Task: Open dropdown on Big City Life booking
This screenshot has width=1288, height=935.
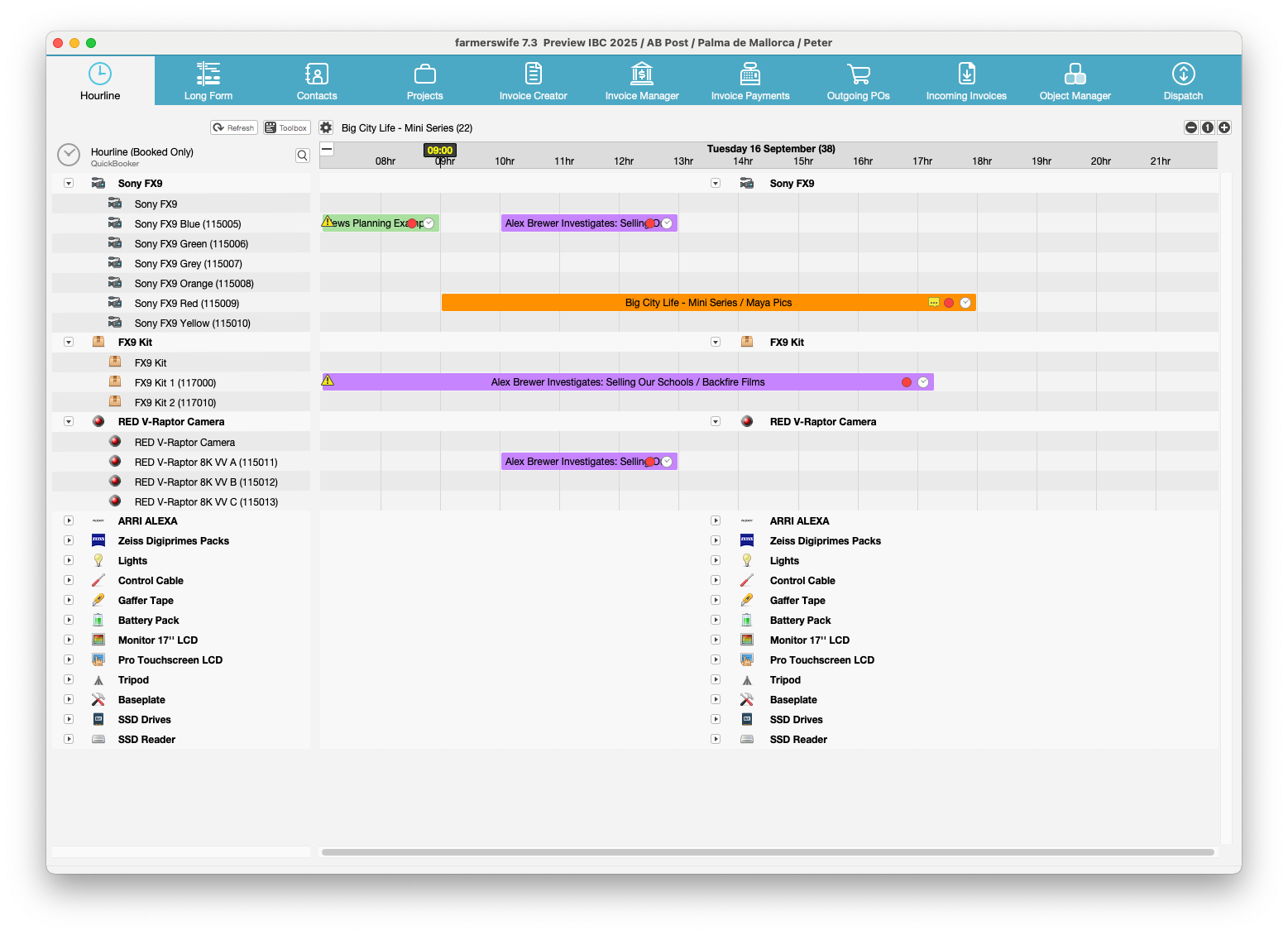Action: [x=965, y=303]
